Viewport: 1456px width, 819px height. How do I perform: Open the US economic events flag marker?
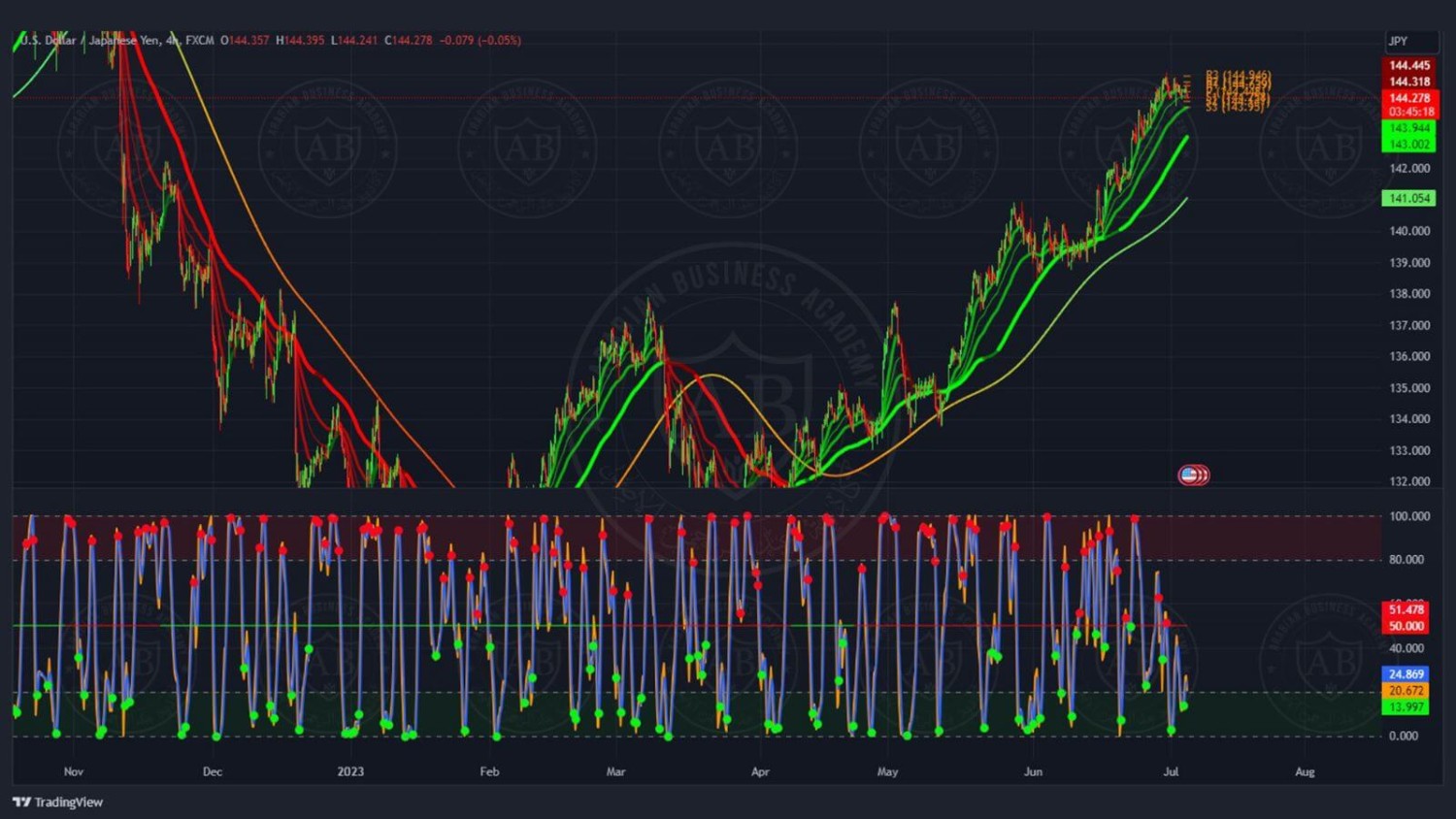(1193, 475)
